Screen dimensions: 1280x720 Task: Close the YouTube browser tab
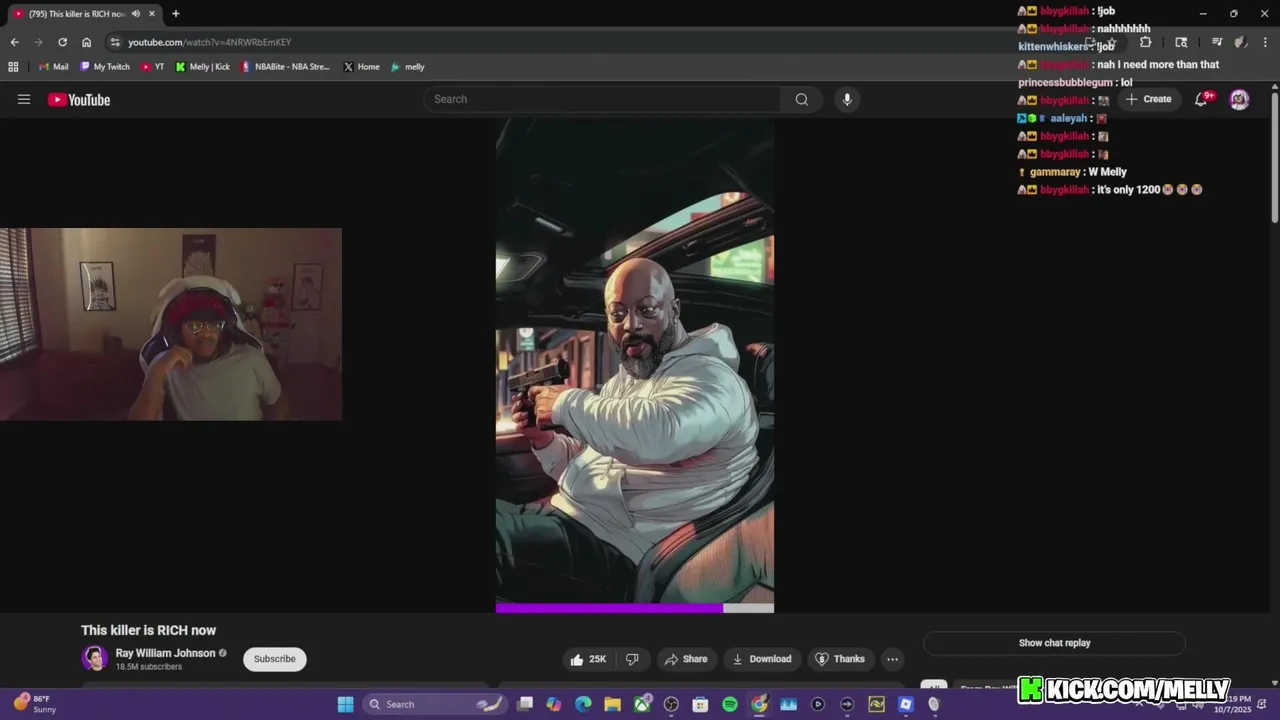tap(152, 14)
